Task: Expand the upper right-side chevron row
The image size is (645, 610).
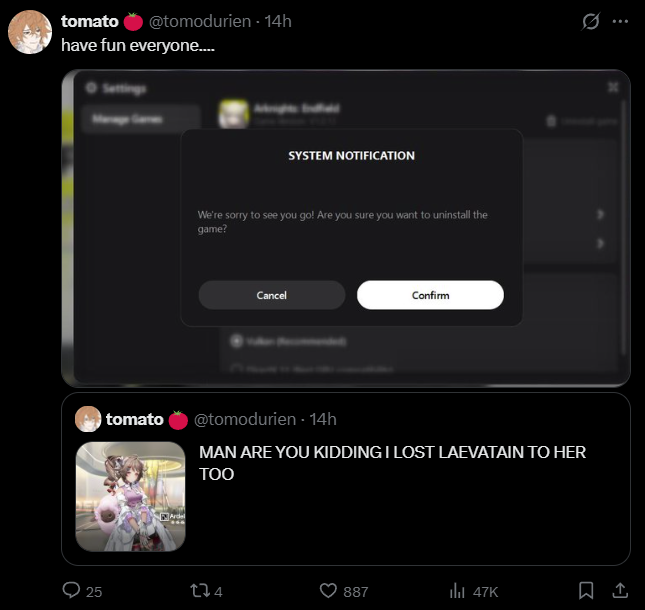Action: tap(600, 214)
